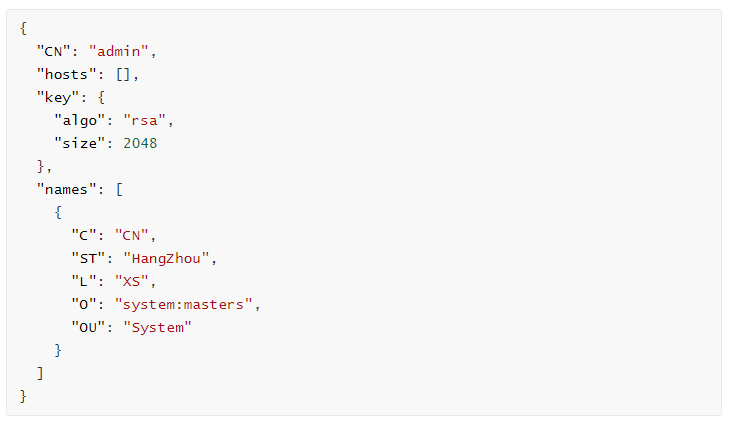Click the empty hosts array brackets
730x426 pixels.
[x=123, y=74]
